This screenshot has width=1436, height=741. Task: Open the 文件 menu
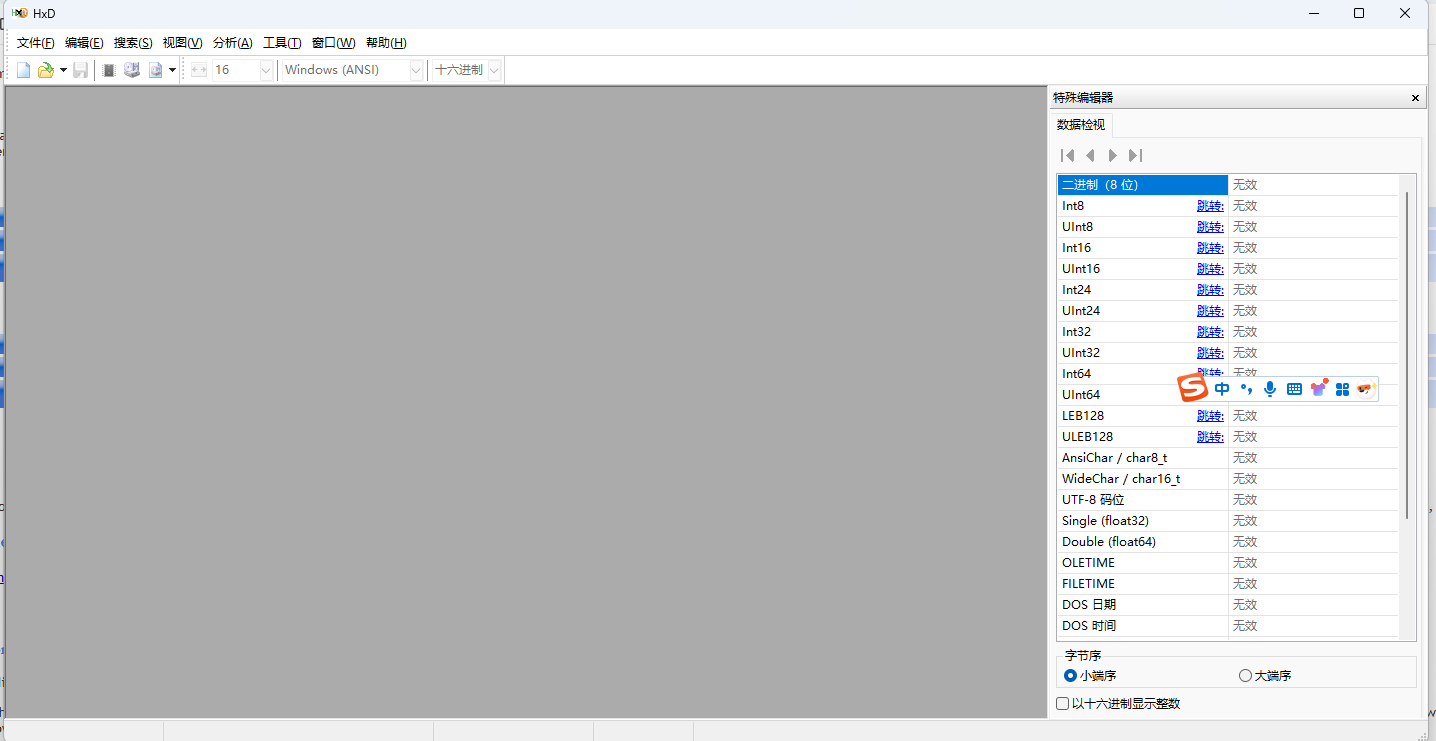34,42
